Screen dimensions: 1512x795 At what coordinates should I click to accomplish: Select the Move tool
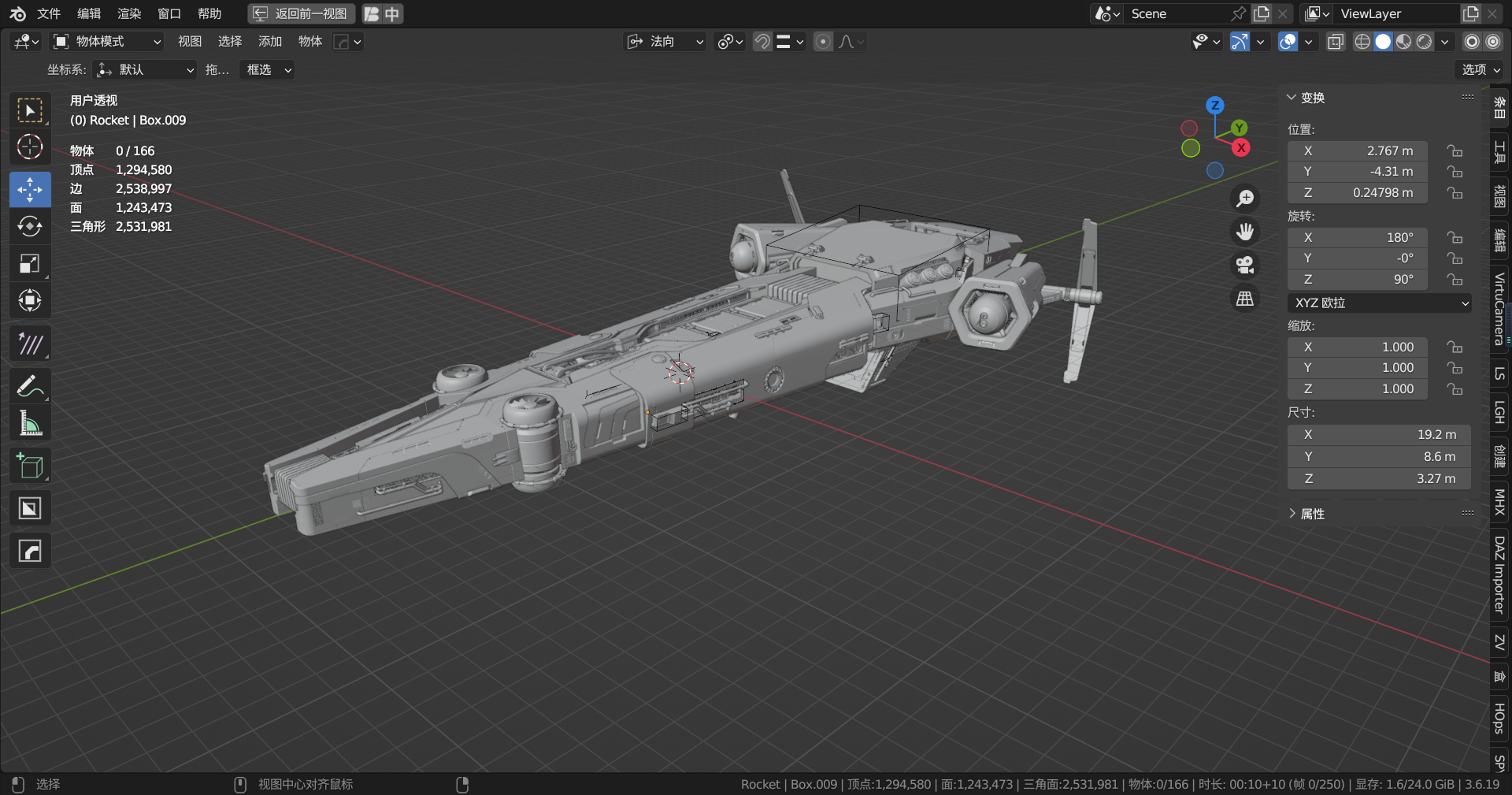coord(30,189)
